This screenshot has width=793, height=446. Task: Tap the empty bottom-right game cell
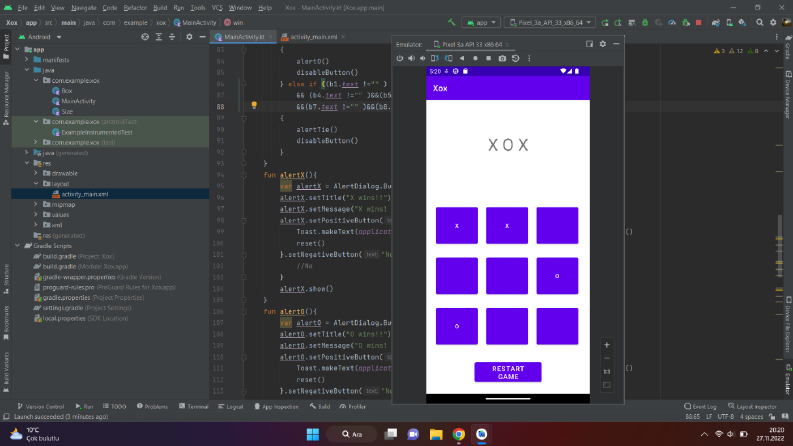(557, 327)
